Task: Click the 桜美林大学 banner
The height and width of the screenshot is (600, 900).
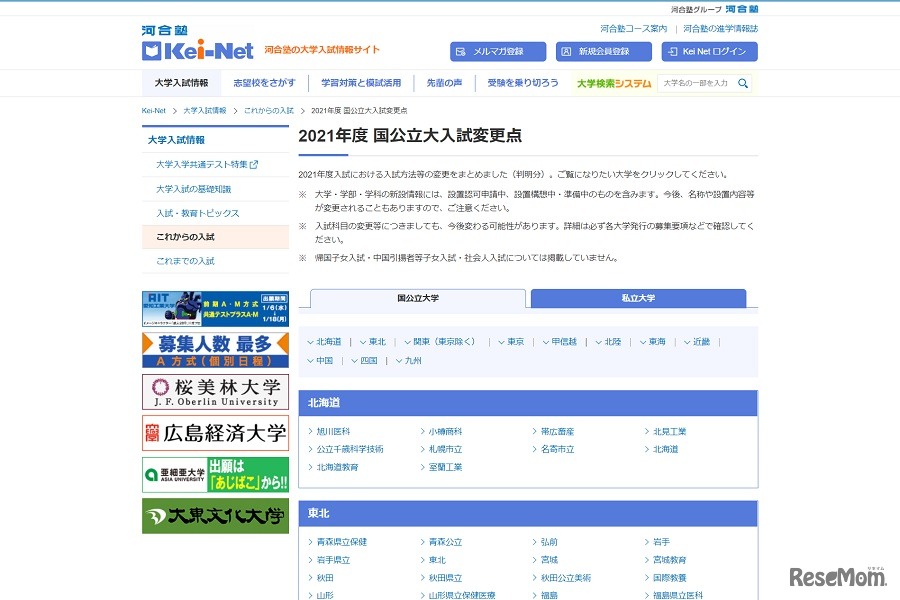Action: pyautogui.click(x=215, y=391)
